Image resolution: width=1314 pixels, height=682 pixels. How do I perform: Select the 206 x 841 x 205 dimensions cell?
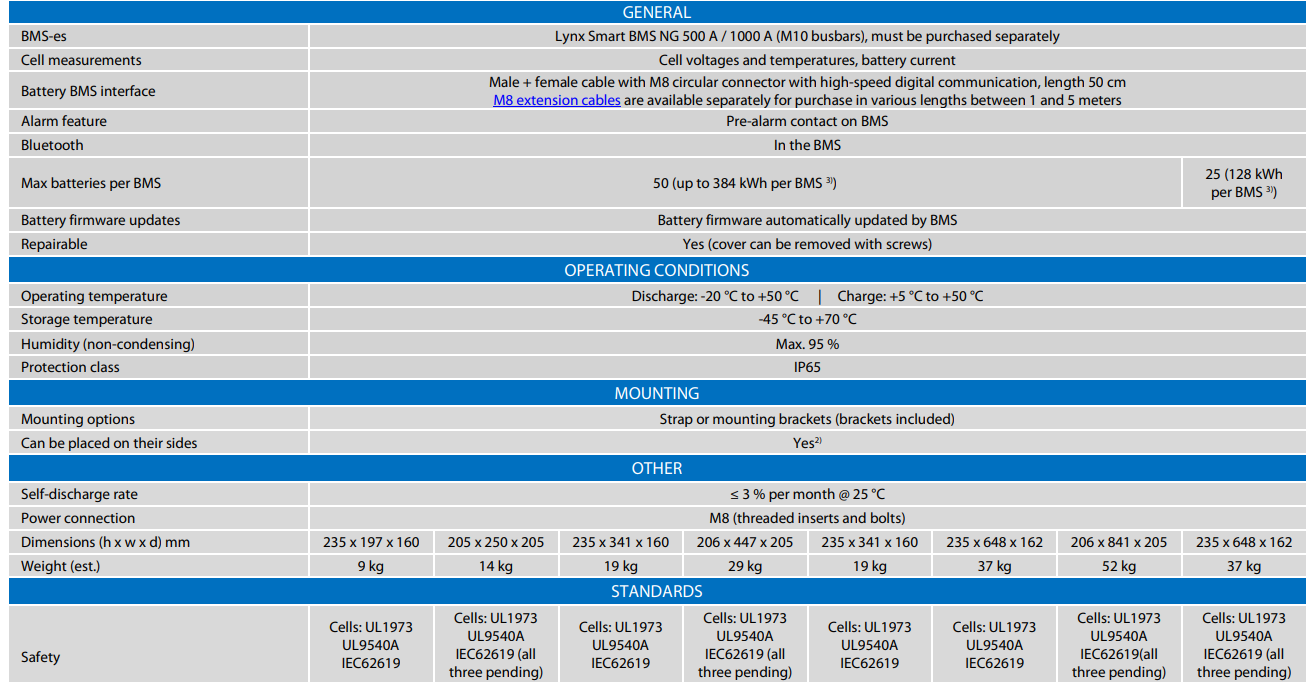point(1118,542)
